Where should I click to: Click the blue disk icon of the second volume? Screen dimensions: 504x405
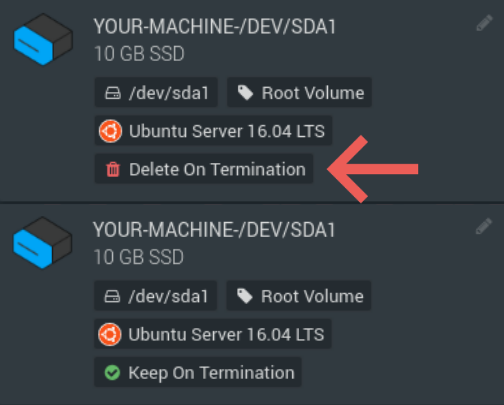(x=42, y=243)
